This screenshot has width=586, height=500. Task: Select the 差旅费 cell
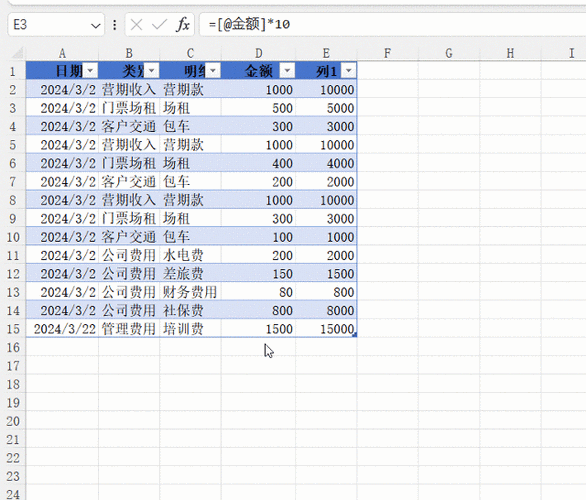tap(190, 274)
